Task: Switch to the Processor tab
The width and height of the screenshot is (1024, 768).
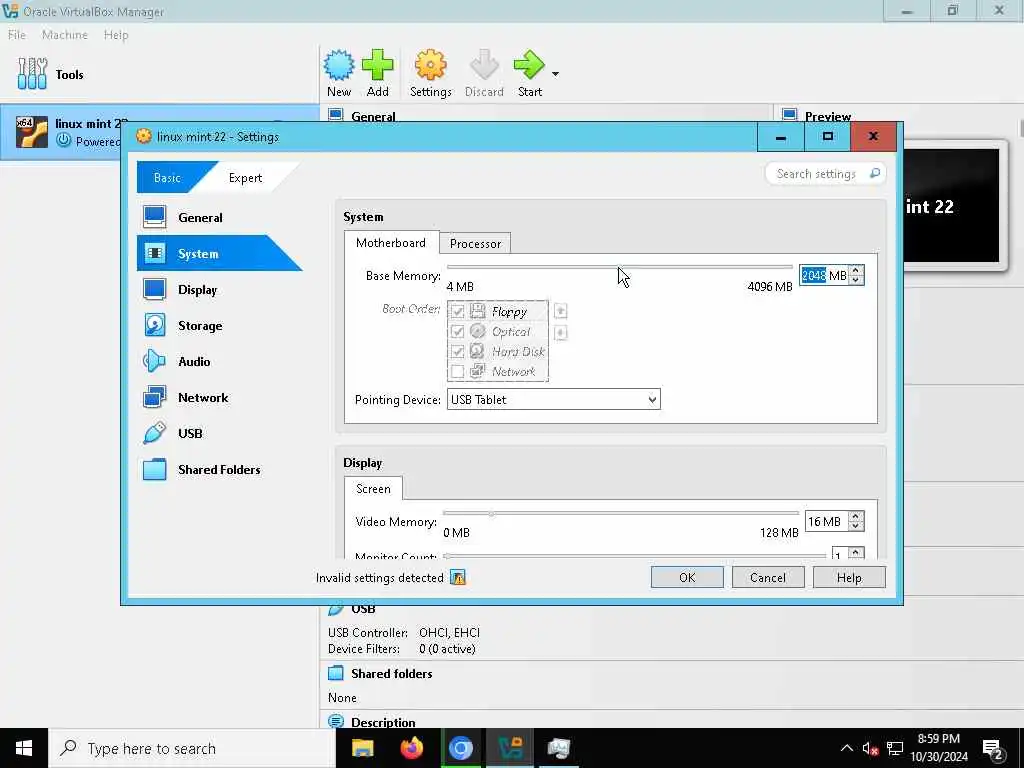Action: [x=475, y=244]
